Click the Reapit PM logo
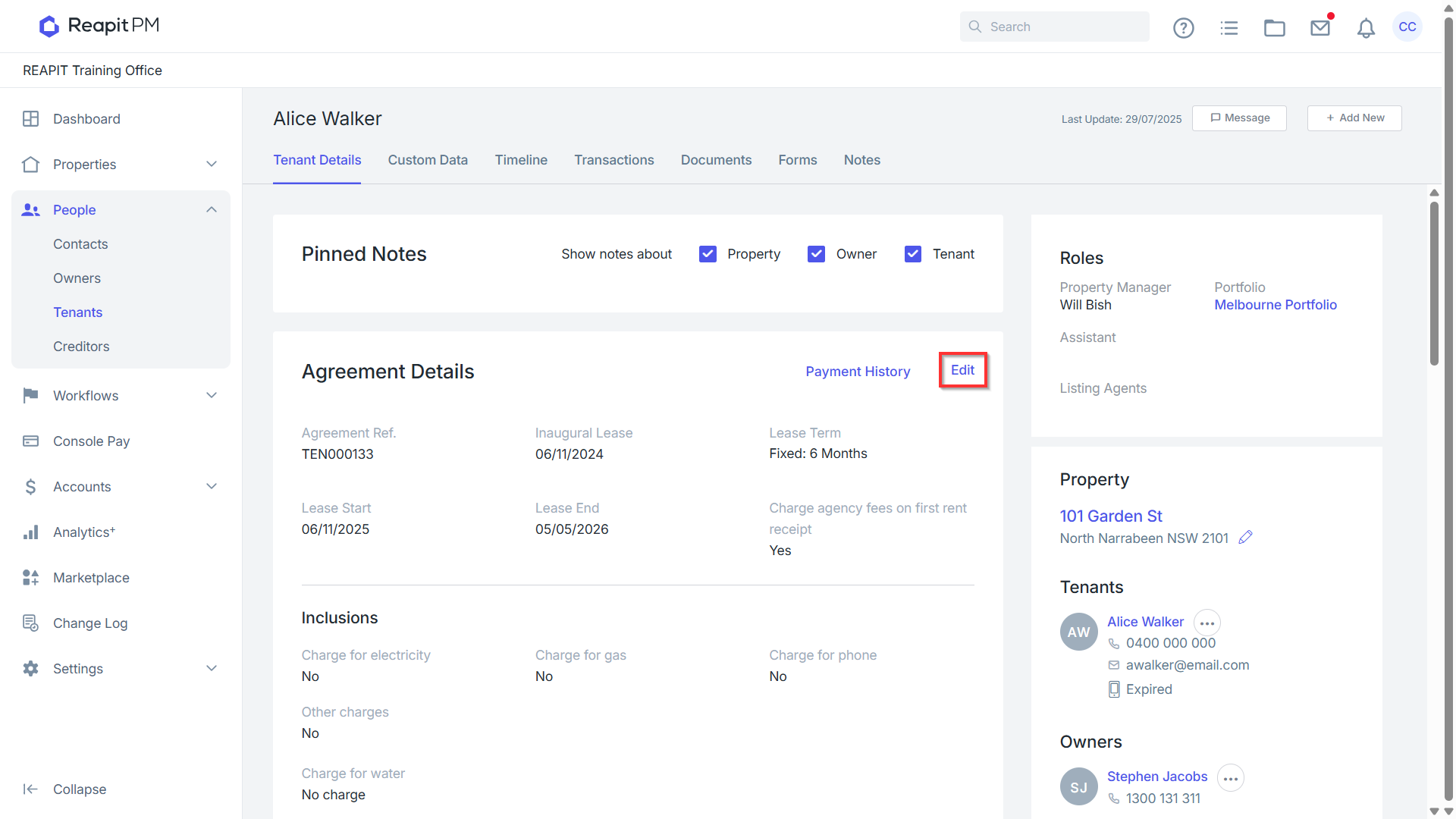Viewport: 1456px width, 819px height. tap(99, 26)
